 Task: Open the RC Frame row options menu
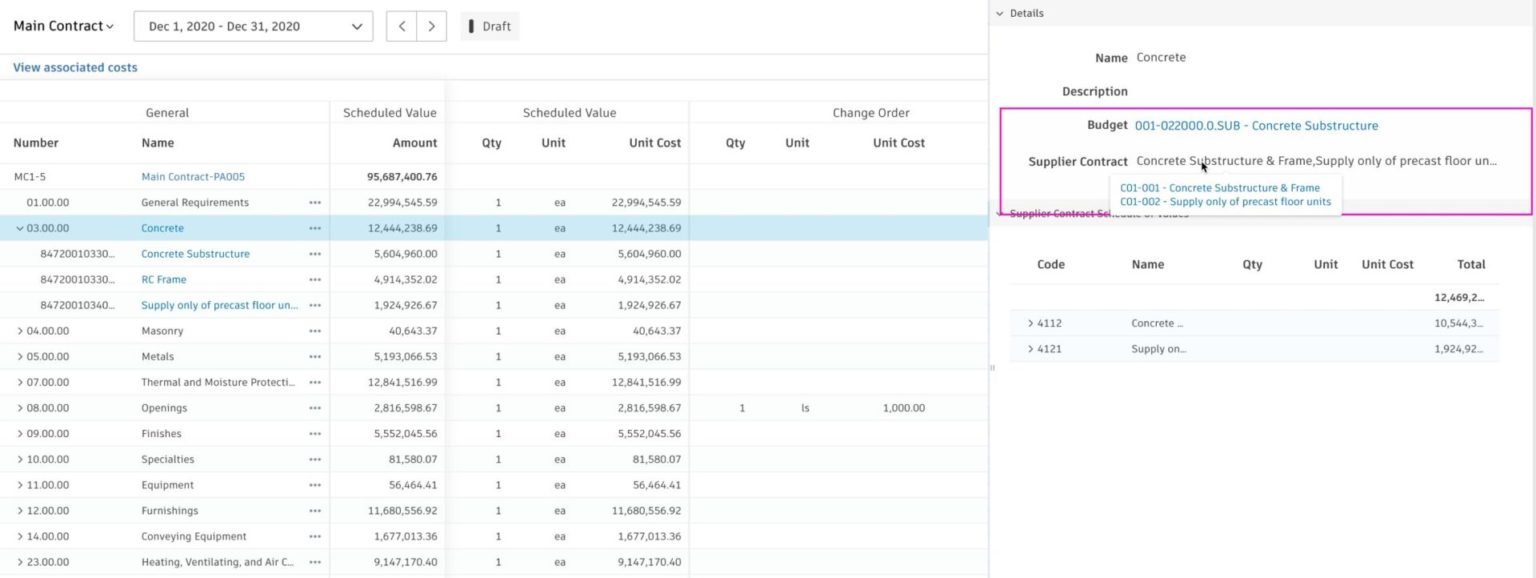coord(315,280)
